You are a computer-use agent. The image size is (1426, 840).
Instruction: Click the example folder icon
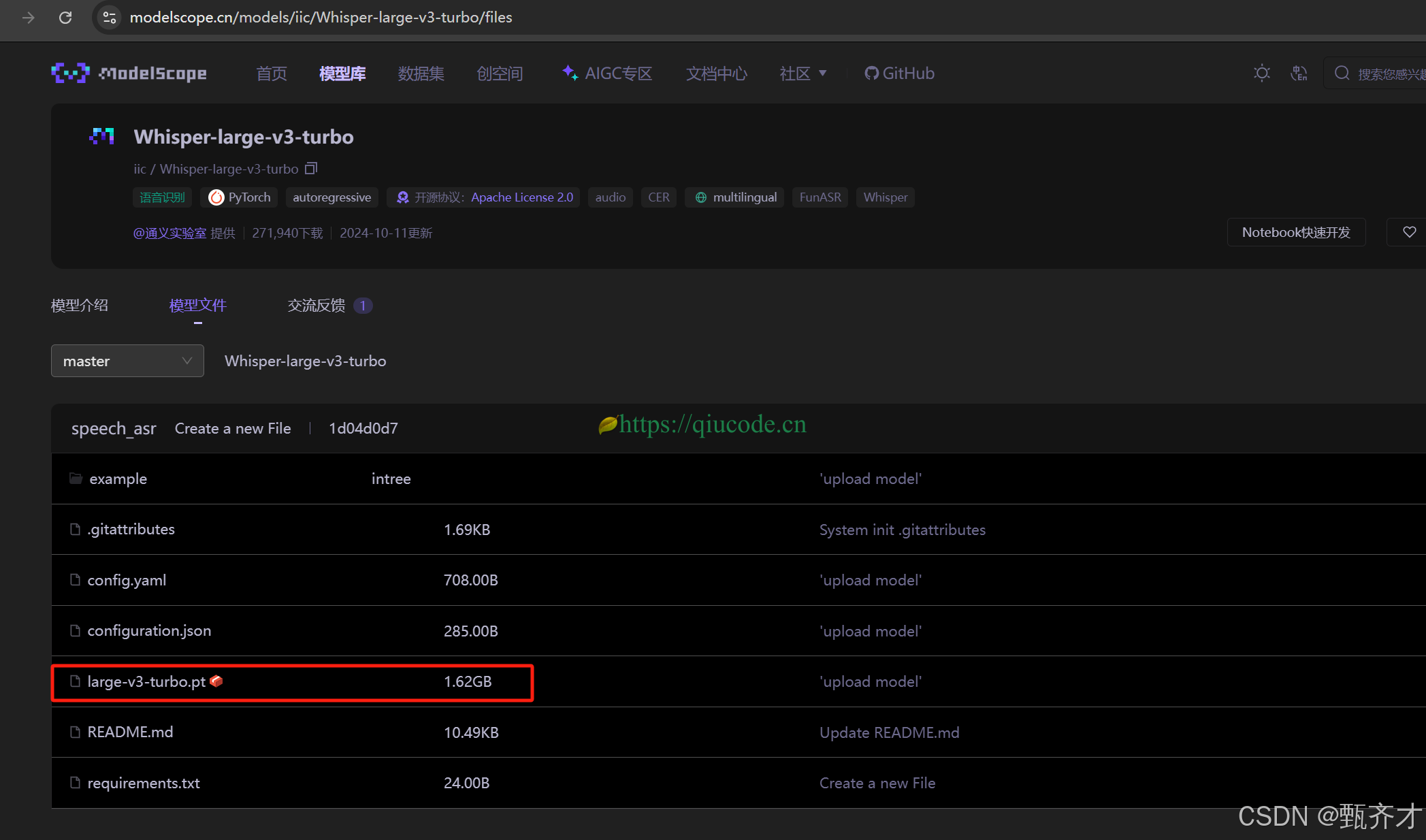click(76, 479)
